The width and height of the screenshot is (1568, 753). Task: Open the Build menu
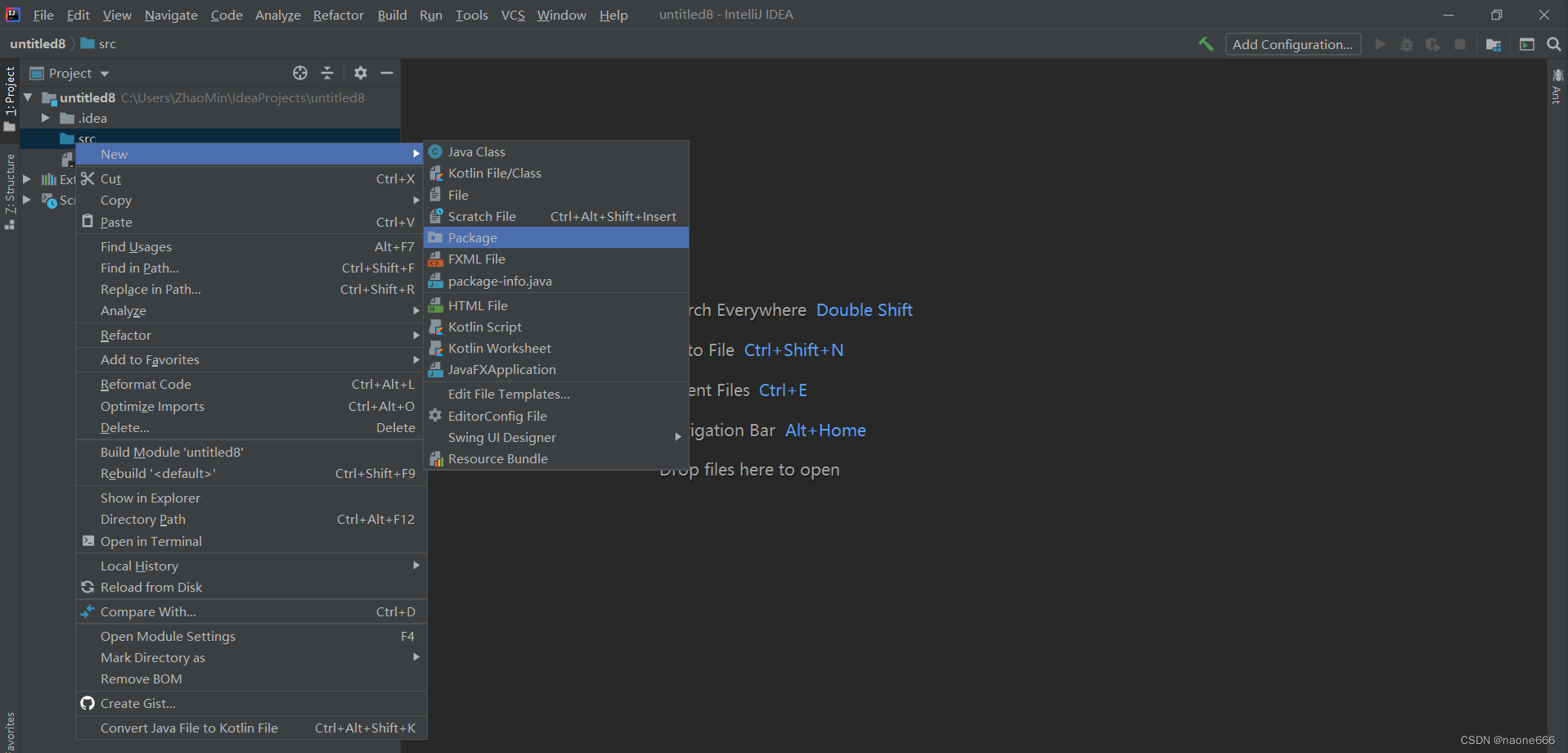392,15
